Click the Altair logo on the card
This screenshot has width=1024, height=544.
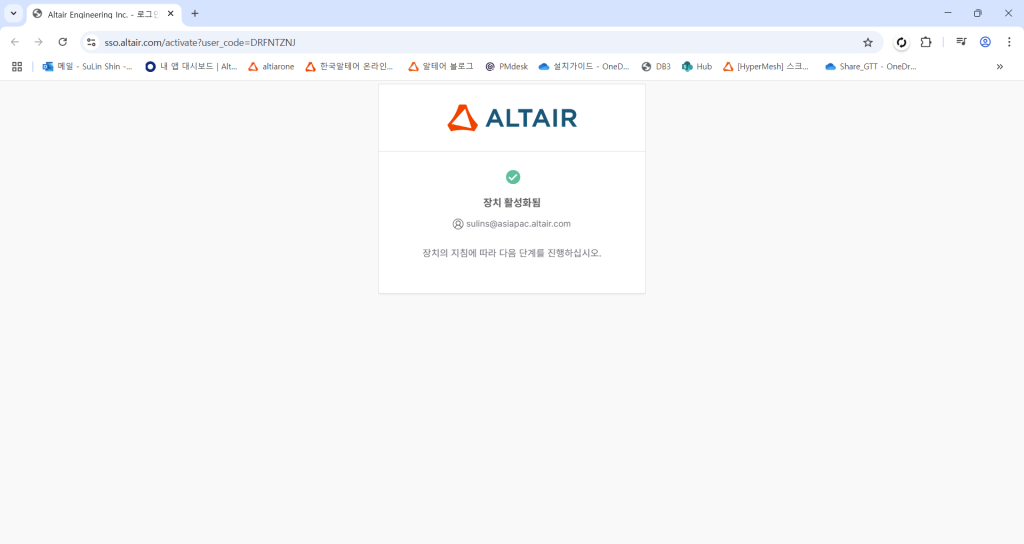tap(512, 118)
